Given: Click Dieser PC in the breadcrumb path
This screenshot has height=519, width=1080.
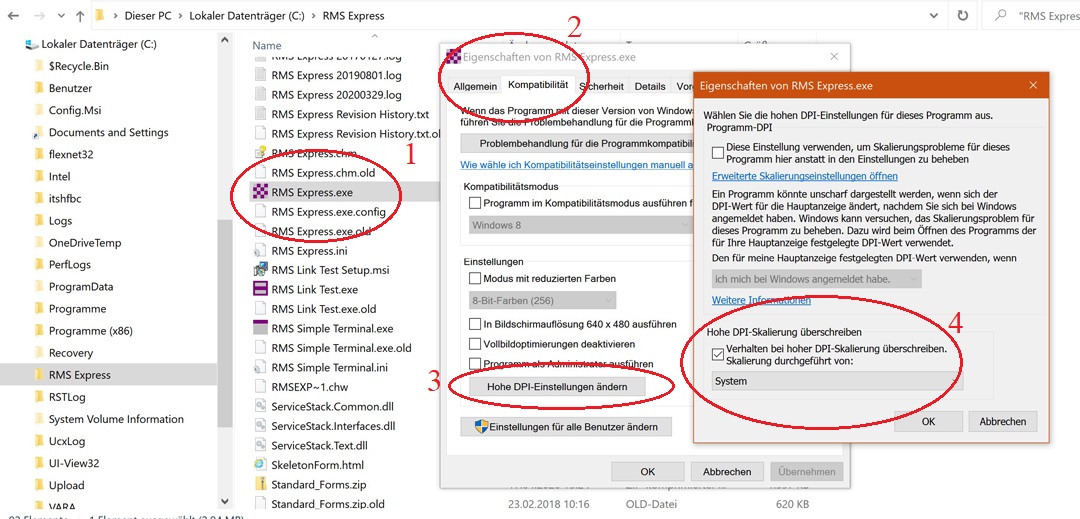Looking at the screenshot, I should pyautogui.click(x=149, y=15).
